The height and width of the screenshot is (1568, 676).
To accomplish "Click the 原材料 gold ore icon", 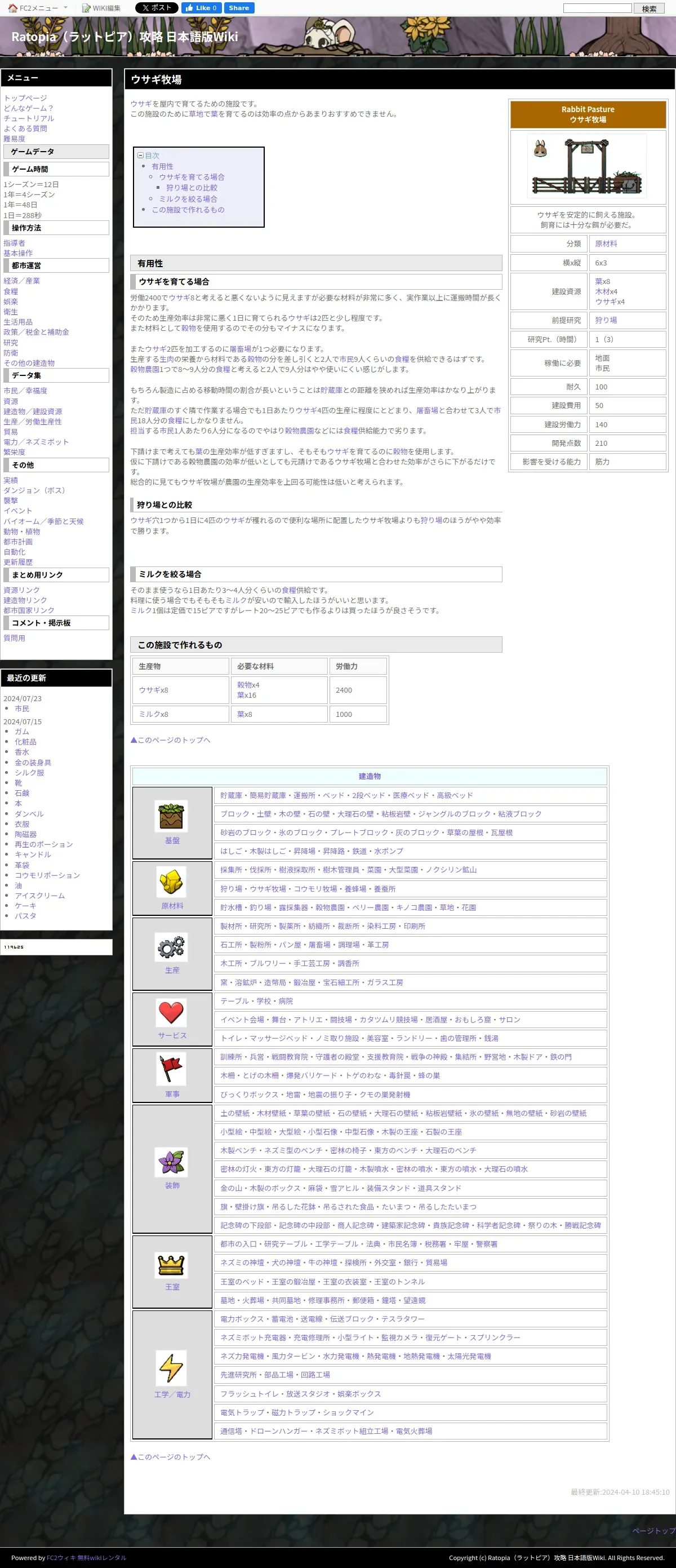I will pos(172,882).
